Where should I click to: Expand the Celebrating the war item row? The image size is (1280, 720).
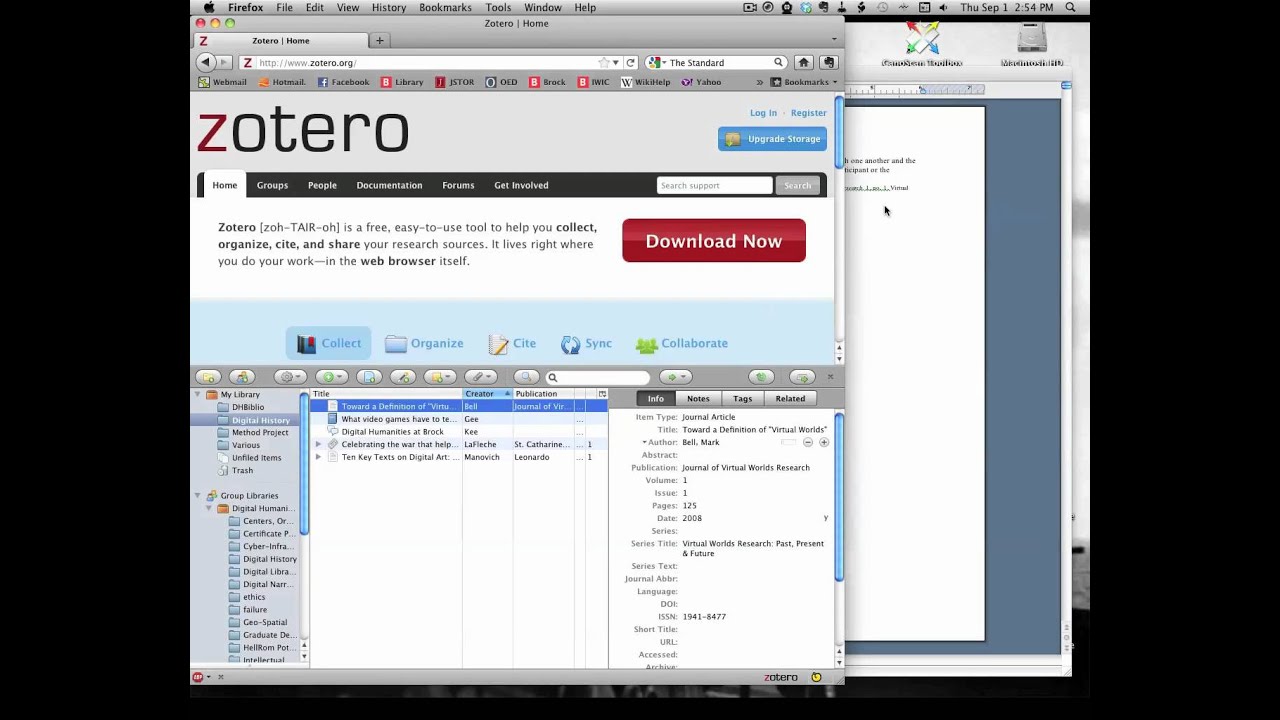click(x=318, y=445)
